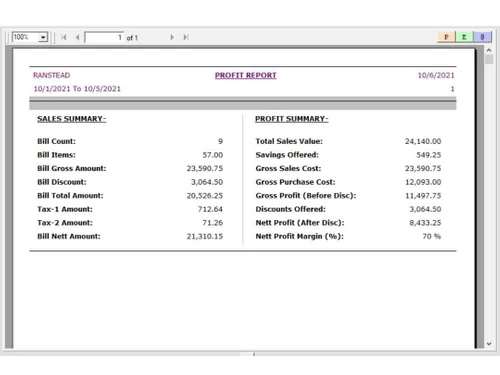Select Bill Discount value in Sales Summary
Image resolution: width=500 pixels, height=375 pixels.
[x=207, y=182]
